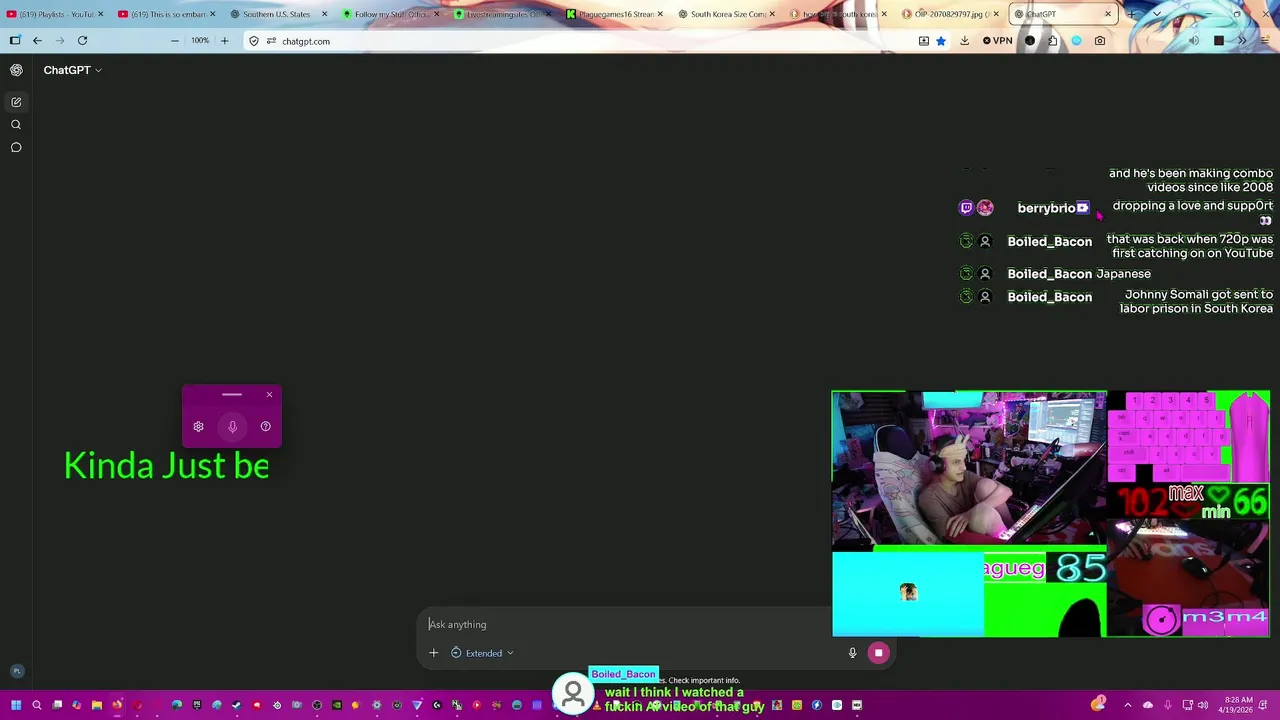Zoom out with the minus button
Image resolution: width=1280 pixels, height=720 pixels.
pos(174,41)
